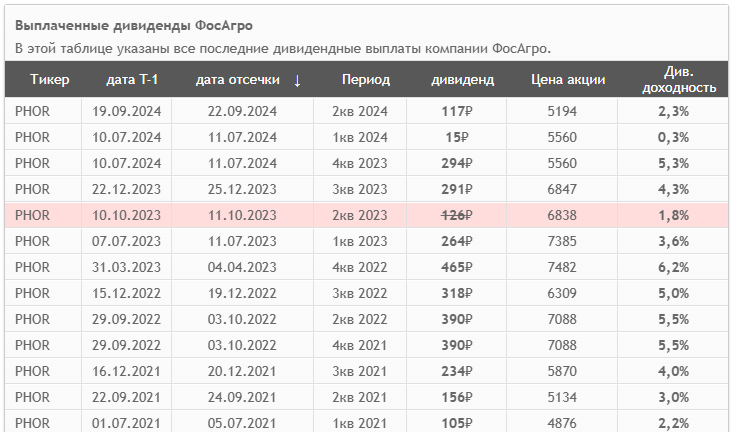The height and width of the screenshot is (432, 731).
Task: Select the period cell 2кв 2022
Action: pyautogui.click(x=360, y=320)
